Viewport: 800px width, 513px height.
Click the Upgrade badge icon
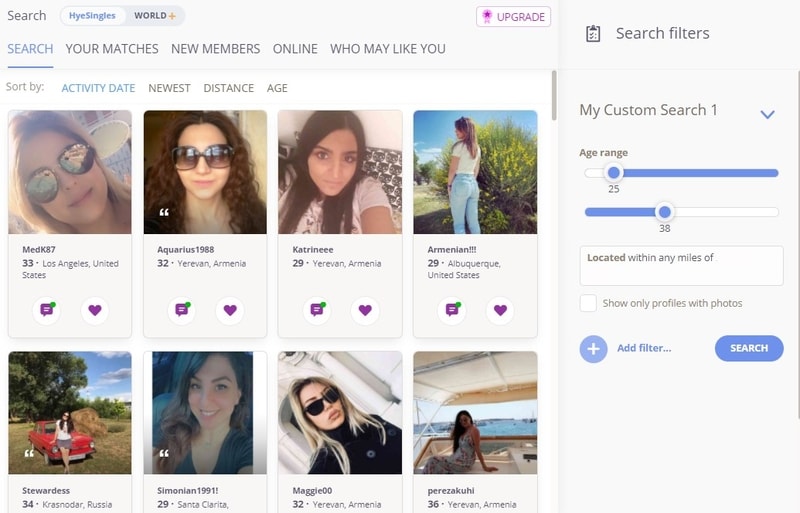[487, 16]
